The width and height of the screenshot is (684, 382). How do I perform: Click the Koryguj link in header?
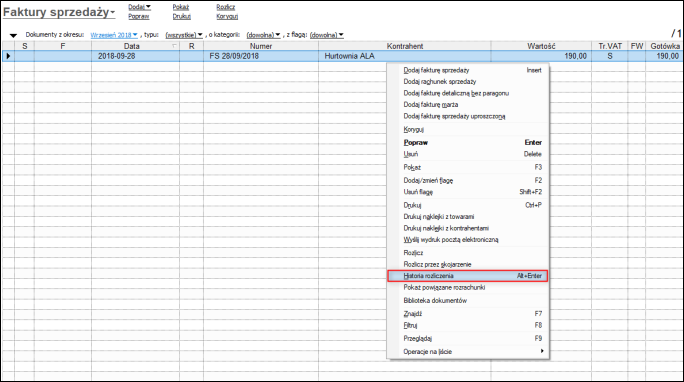click(x=227, y=17)
